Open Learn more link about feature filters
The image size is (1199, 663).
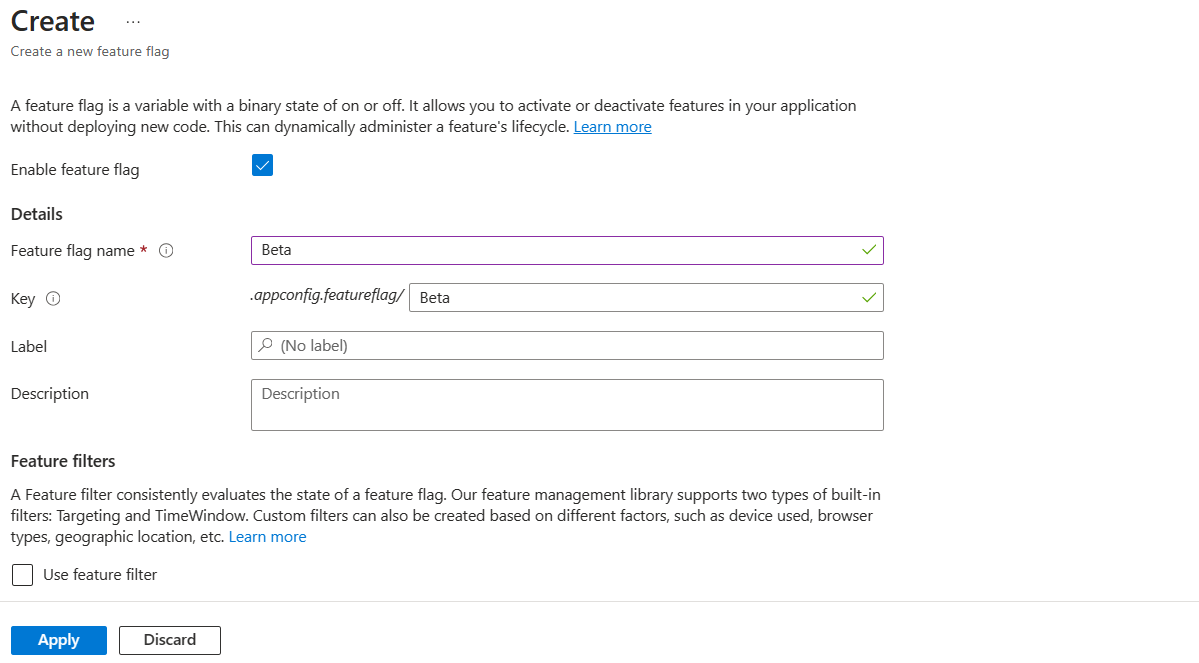pyautogui.click(x=267, y=537)
